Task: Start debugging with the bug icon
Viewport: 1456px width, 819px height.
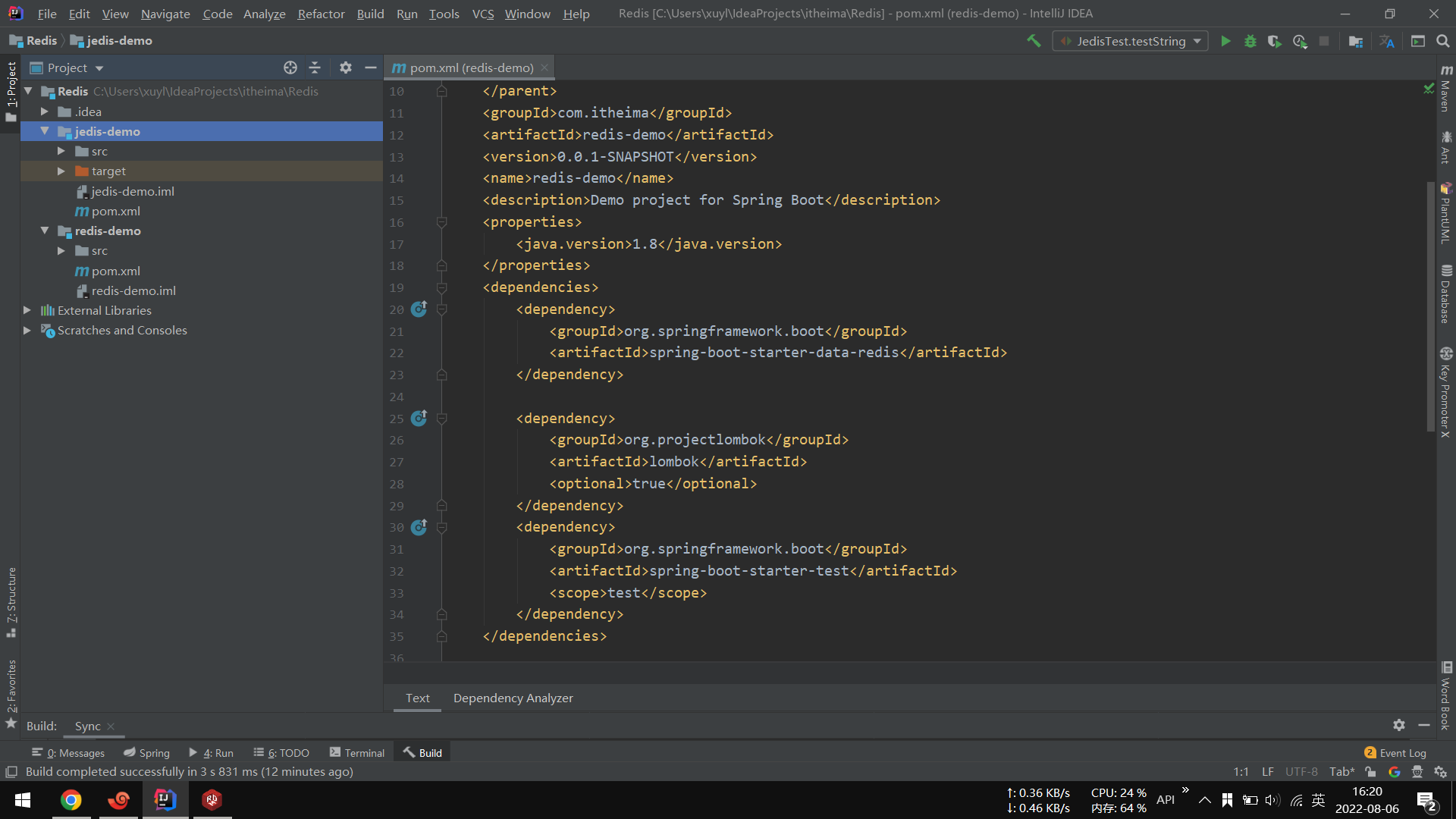Action: tap(1250, 41)
